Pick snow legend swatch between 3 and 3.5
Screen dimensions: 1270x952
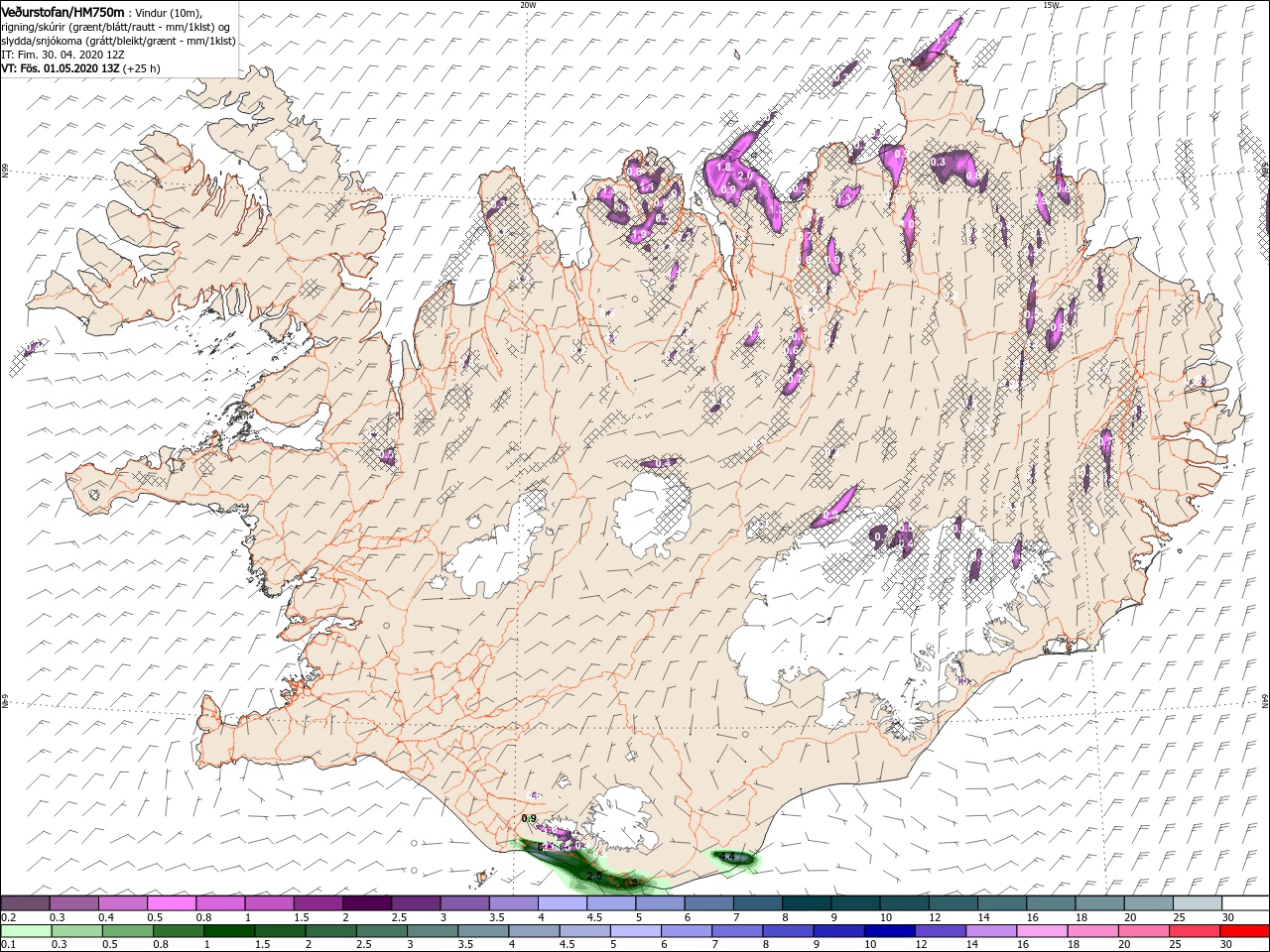464,903
